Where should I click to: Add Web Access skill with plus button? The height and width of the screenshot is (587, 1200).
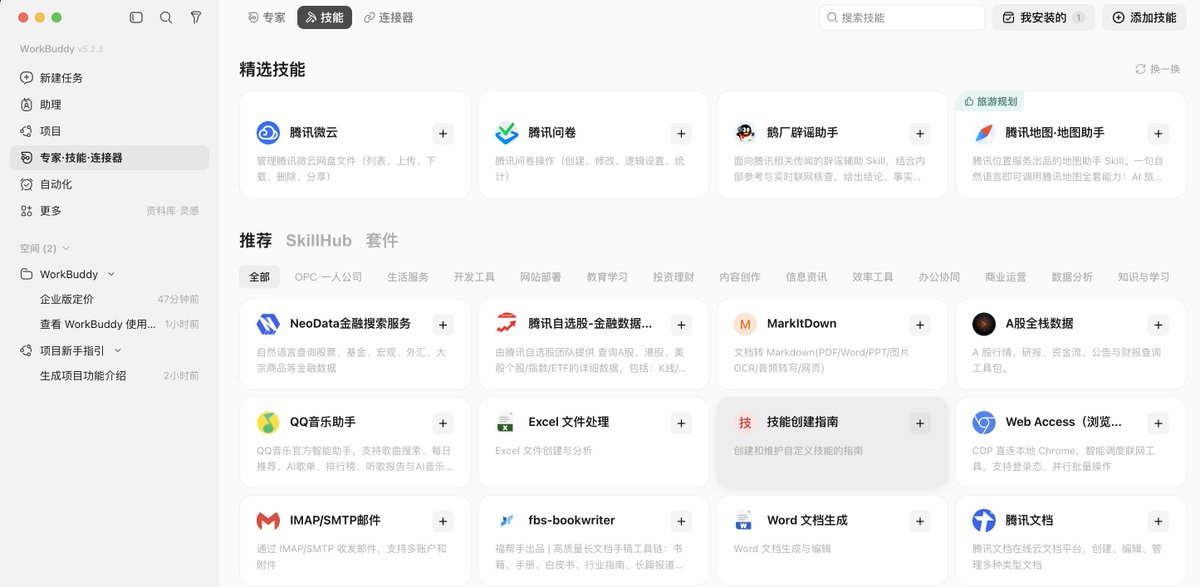1158,423
